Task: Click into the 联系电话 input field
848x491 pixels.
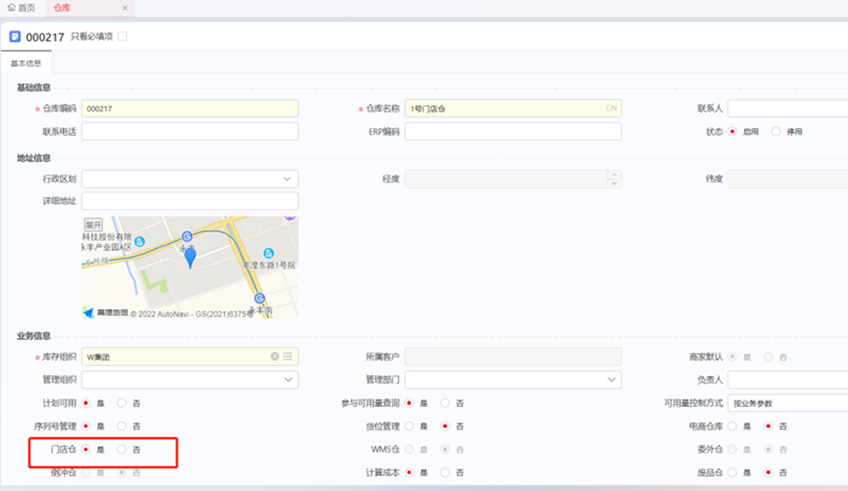Action: pos(190,131)
